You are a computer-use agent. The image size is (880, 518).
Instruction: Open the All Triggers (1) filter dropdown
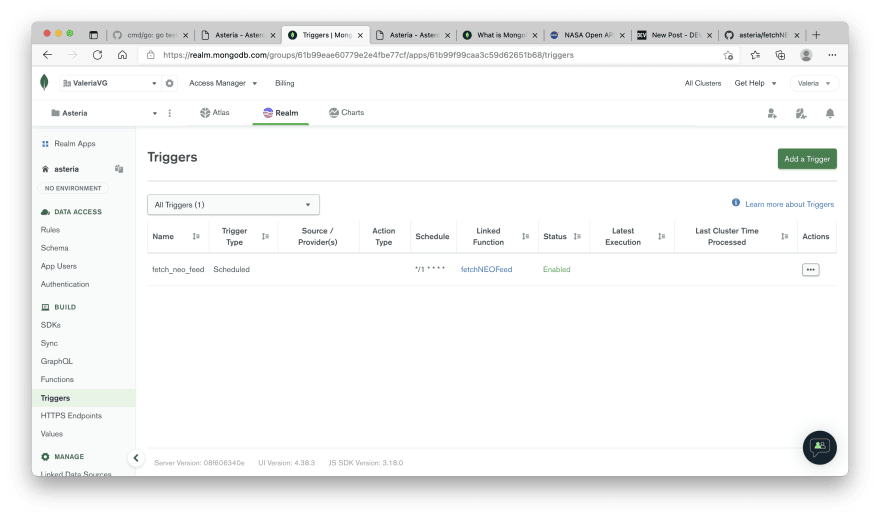tap(233, 205)
